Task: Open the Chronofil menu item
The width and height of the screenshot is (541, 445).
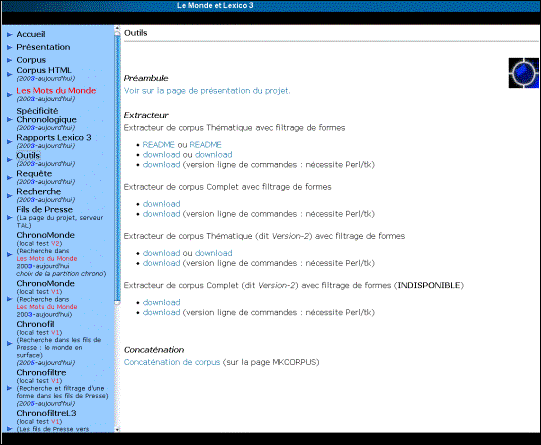Action: tap(35, 324)
